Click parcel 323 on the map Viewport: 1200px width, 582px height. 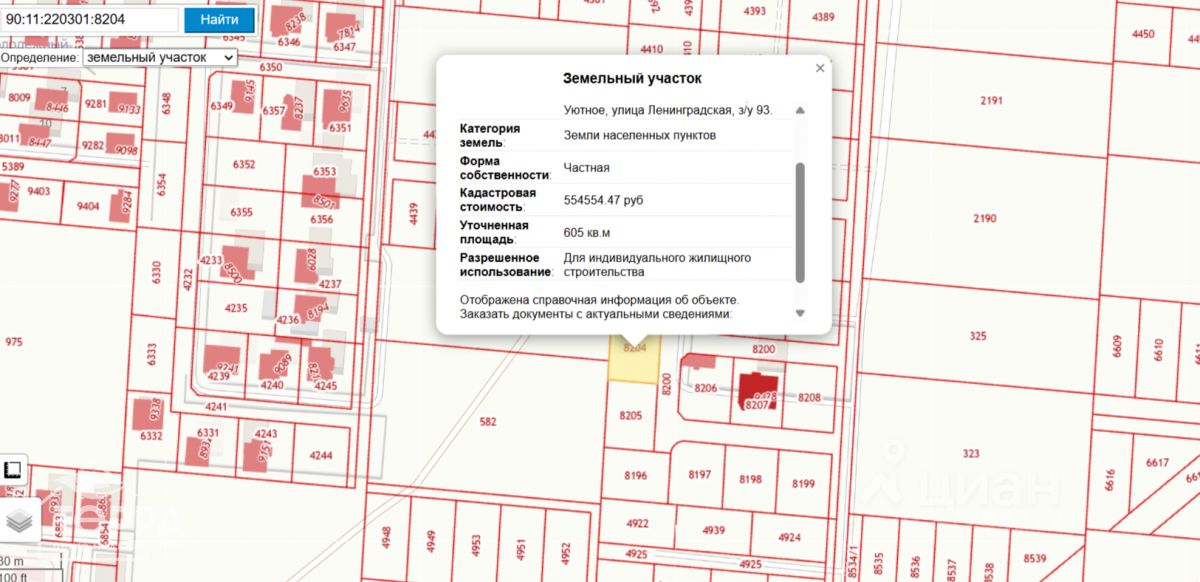click(971, 453)
